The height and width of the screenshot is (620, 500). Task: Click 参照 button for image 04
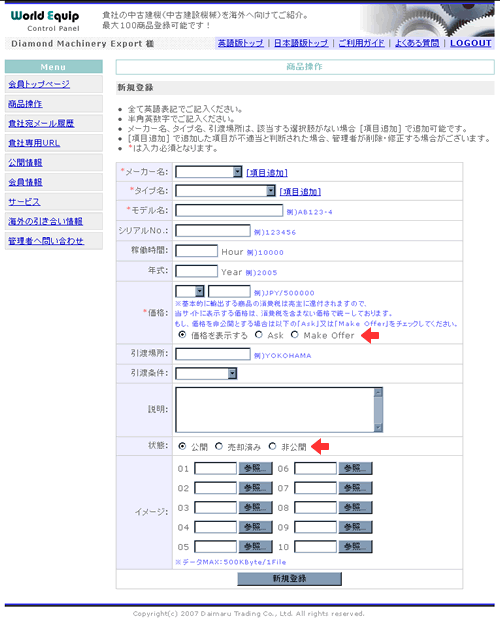255,527
